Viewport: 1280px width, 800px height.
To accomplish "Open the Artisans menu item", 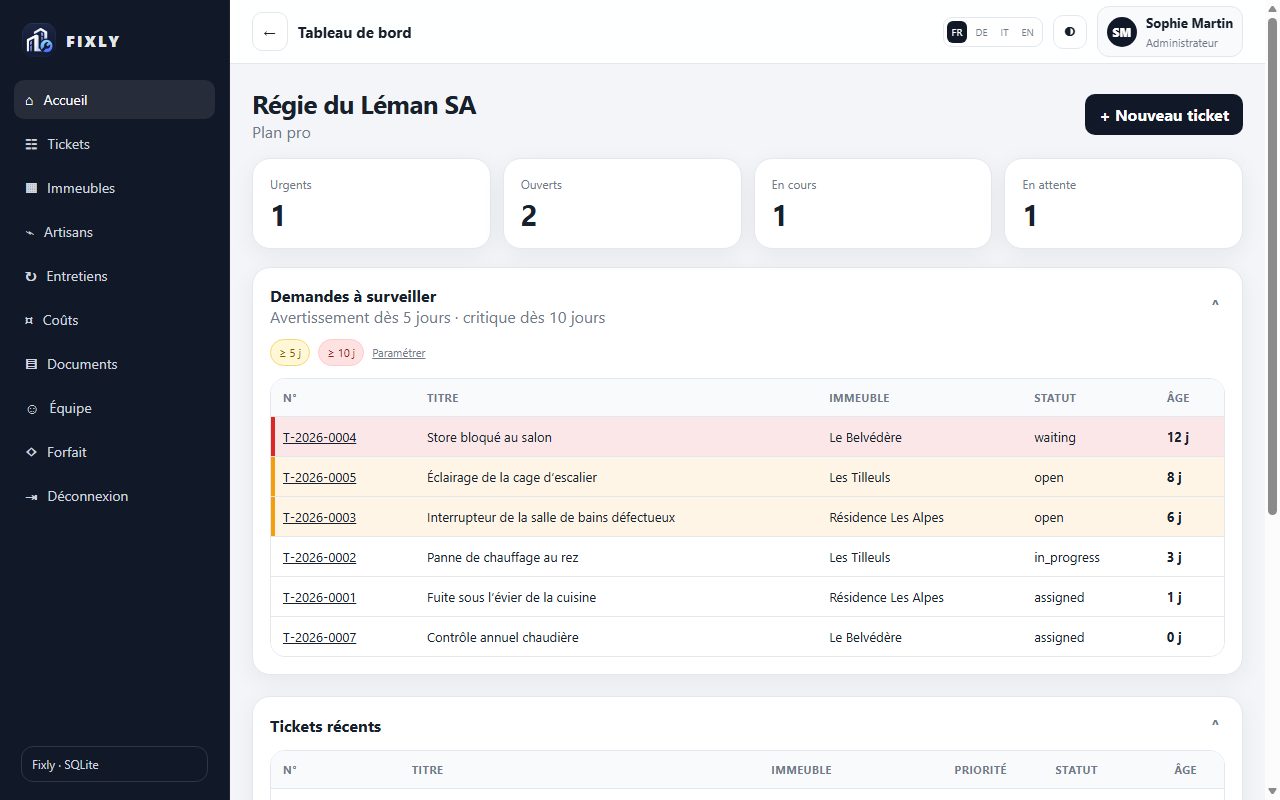I will point(114,232).
